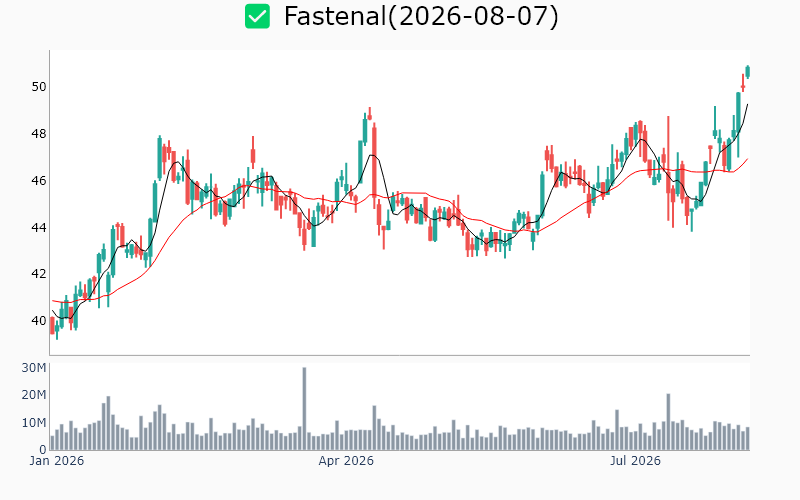Click the latest green candlestick above 50
This screenshot has height=500, width=800.
click(748, 72)
